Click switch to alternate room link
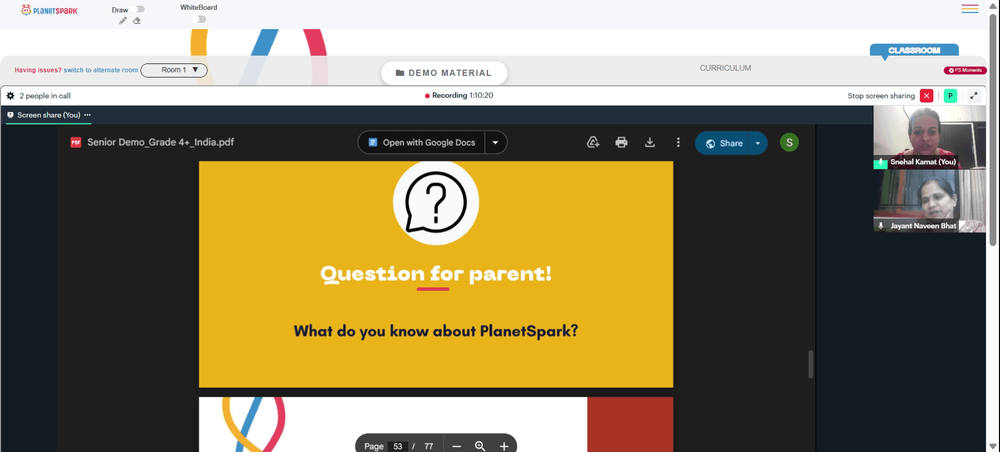Image resolution: width=1000 pixels, height=452 pixels. [101, 70]
